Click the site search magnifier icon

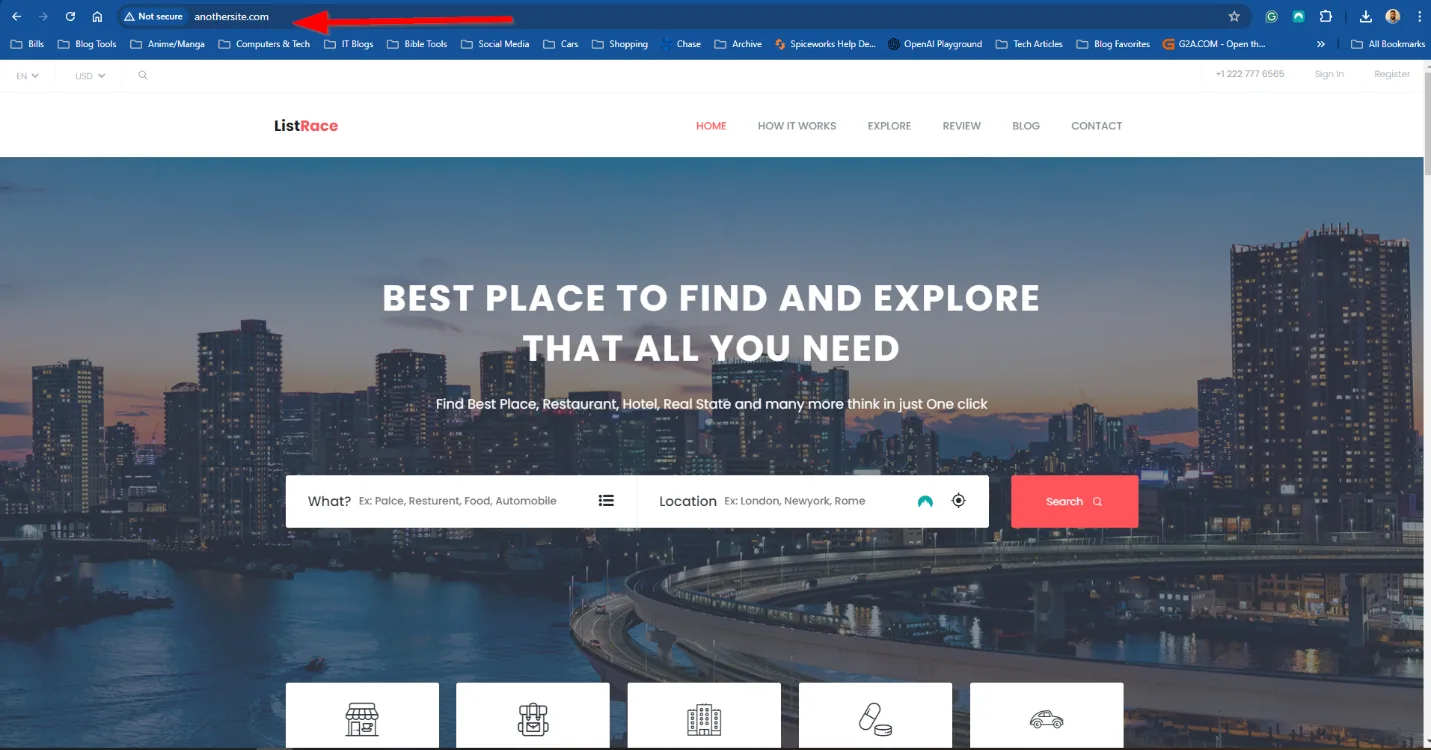[x=143, y=75]
